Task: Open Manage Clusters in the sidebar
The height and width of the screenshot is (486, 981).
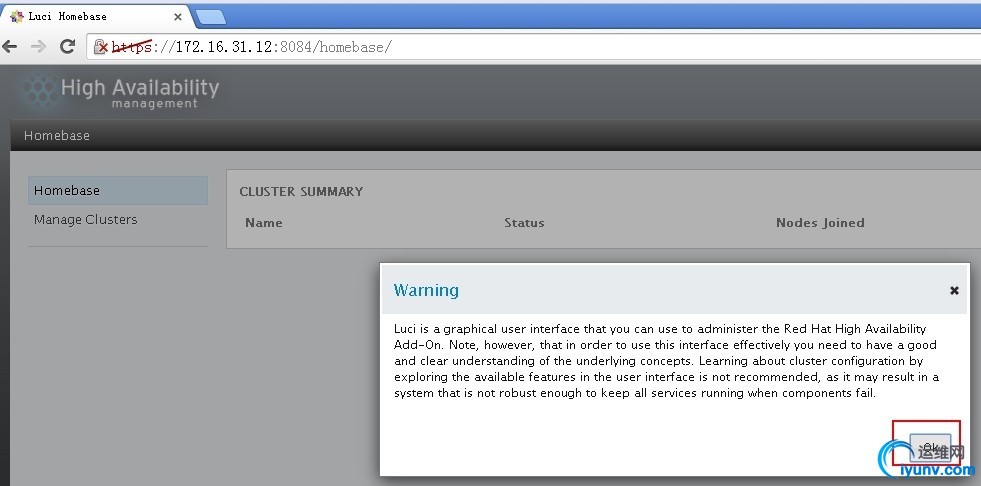Action: pos(86,220)
